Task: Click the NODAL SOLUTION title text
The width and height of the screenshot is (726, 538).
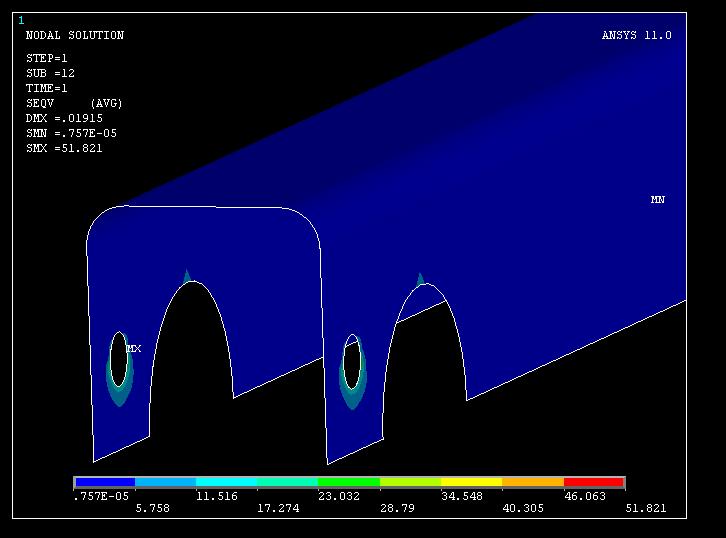Action: click(75, 35)
